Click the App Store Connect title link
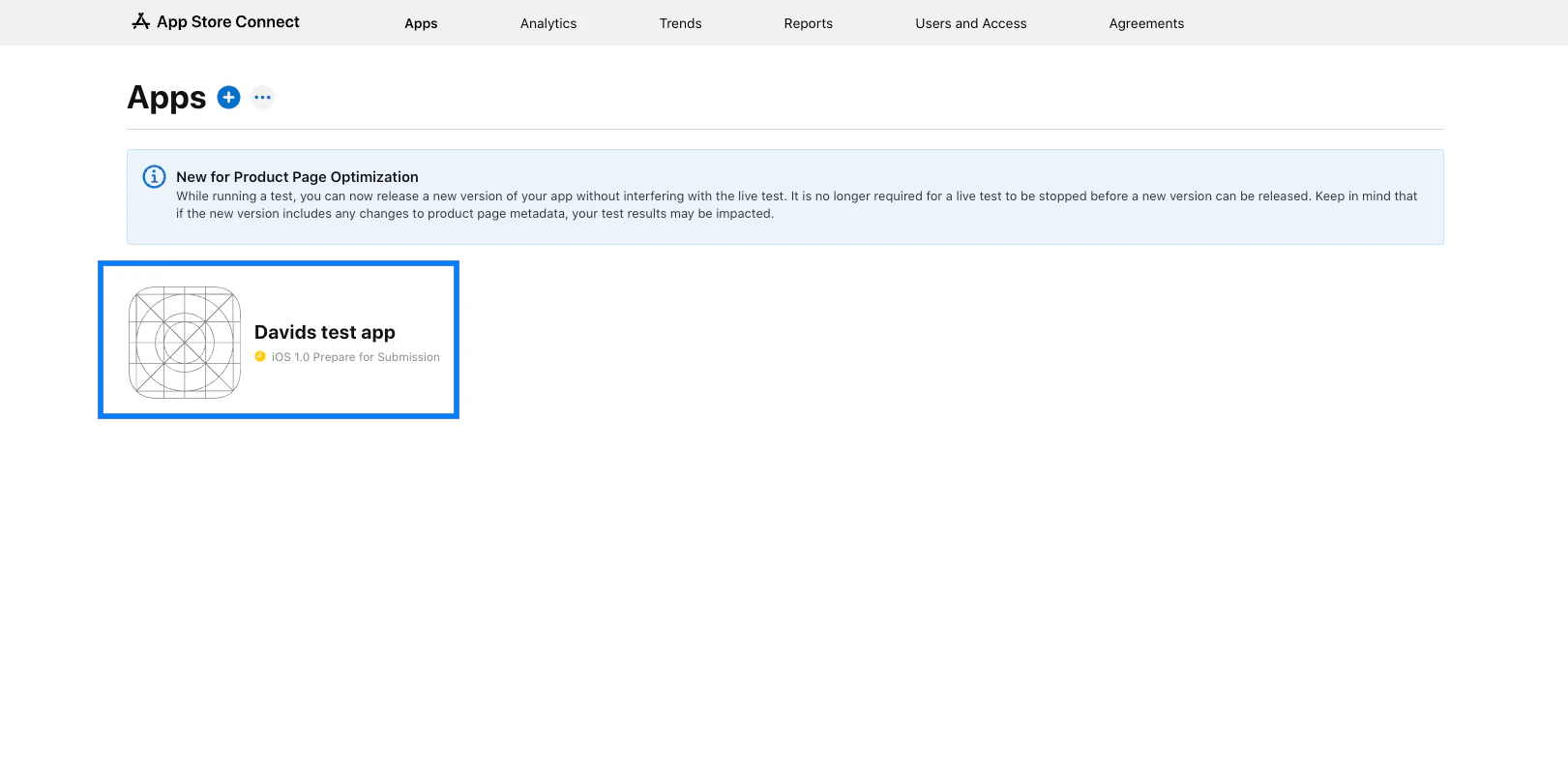Viewport: 1568px width, 783px height. point(228,21)
